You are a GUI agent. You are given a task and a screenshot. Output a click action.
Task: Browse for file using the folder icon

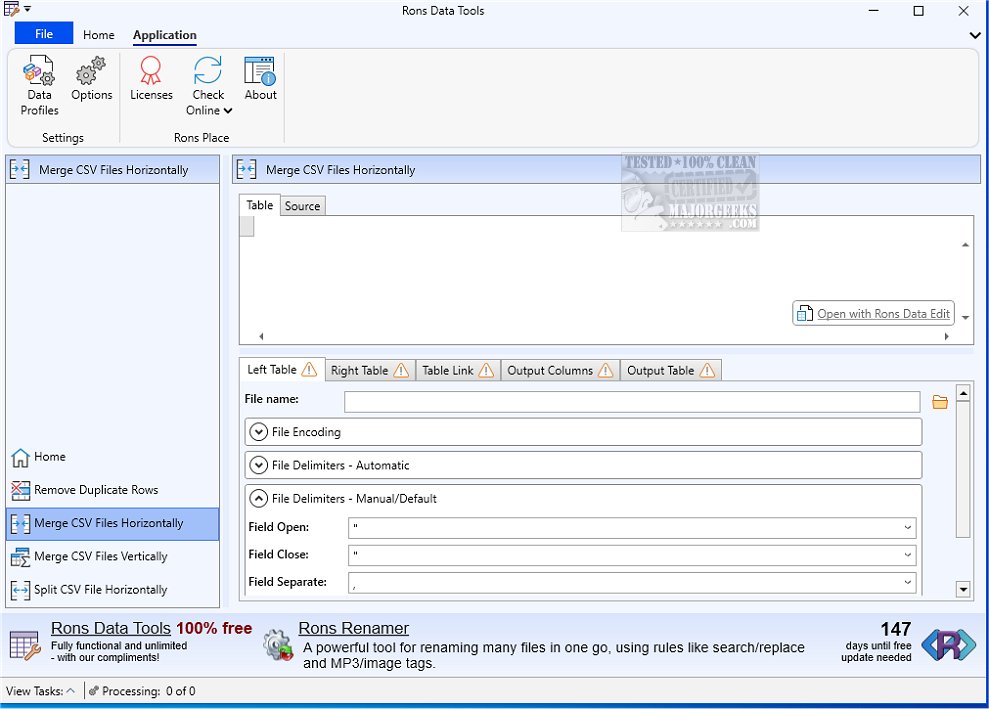coord(940,402)
